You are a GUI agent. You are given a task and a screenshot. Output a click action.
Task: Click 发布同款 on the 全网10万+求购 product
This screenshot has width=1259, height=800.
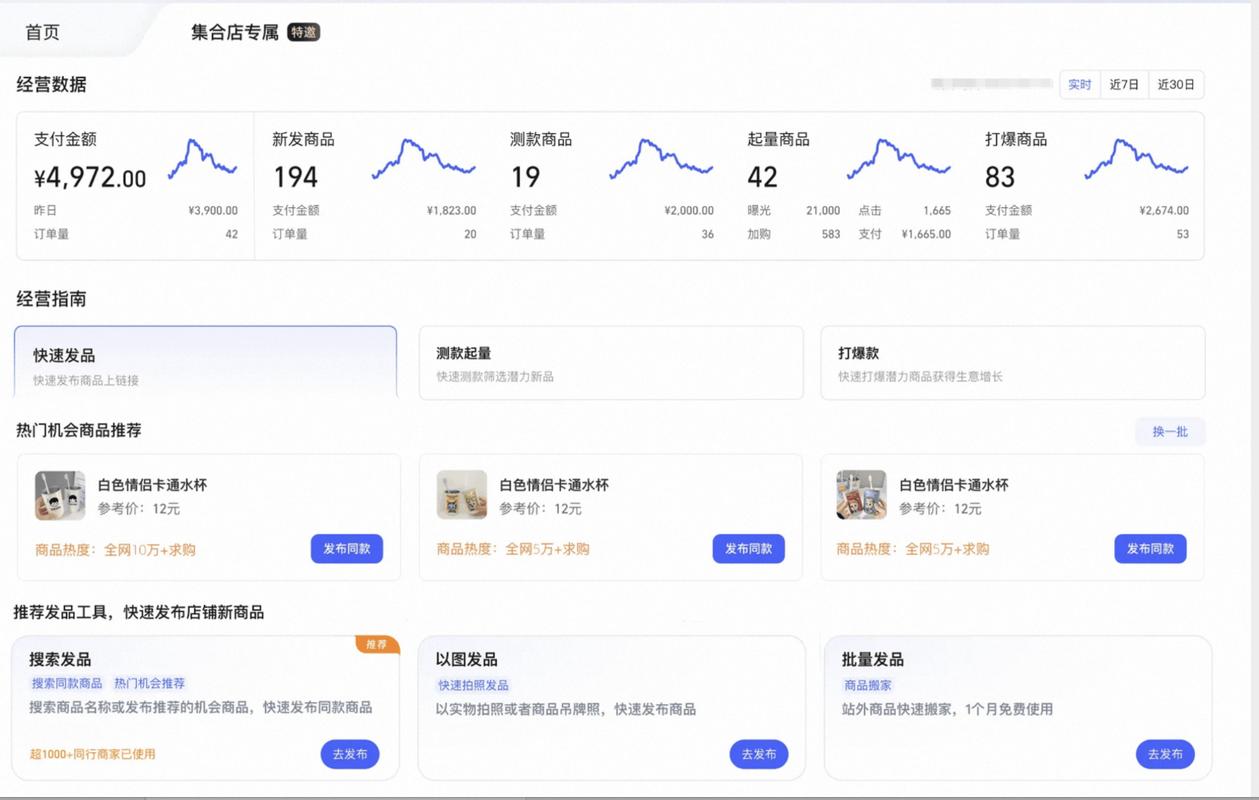(348, 549)
